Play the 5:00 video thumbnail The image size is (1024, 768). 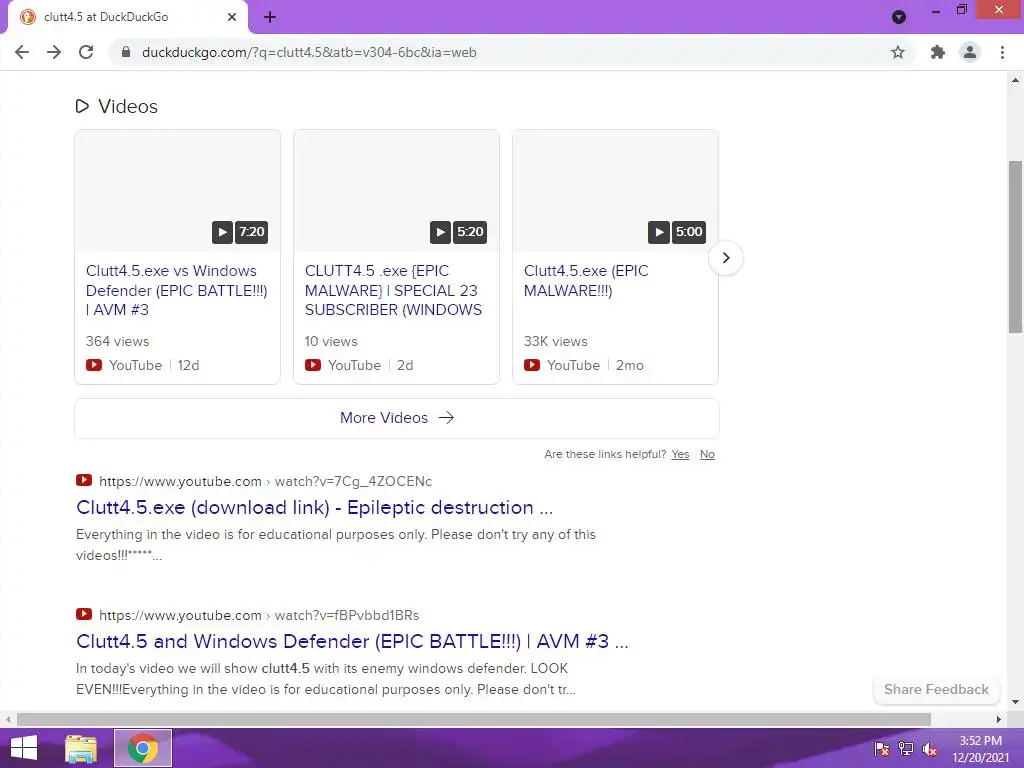pos(615,191)
